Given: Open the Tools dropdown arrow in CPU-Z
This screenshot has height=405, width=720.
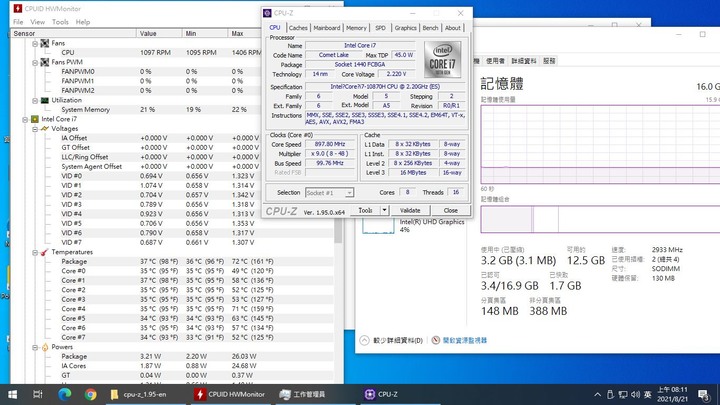Looking at the screenshot, I should tap(384, 210).
